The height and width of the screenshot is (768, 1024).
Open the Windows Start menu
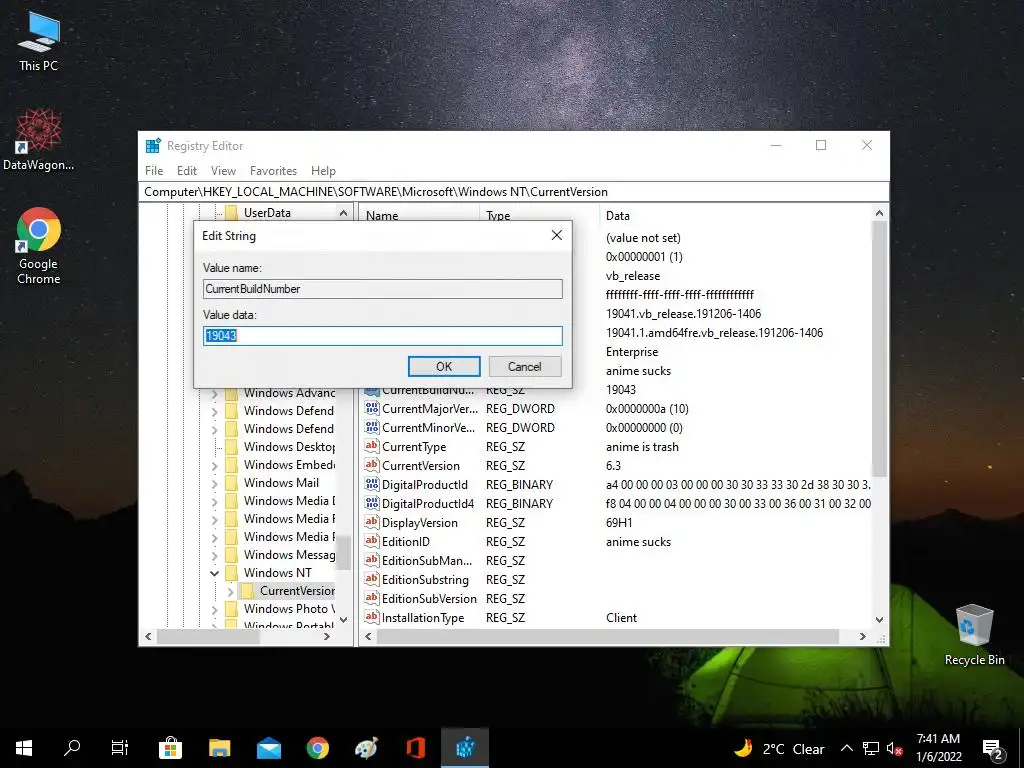tap(24, 748)
